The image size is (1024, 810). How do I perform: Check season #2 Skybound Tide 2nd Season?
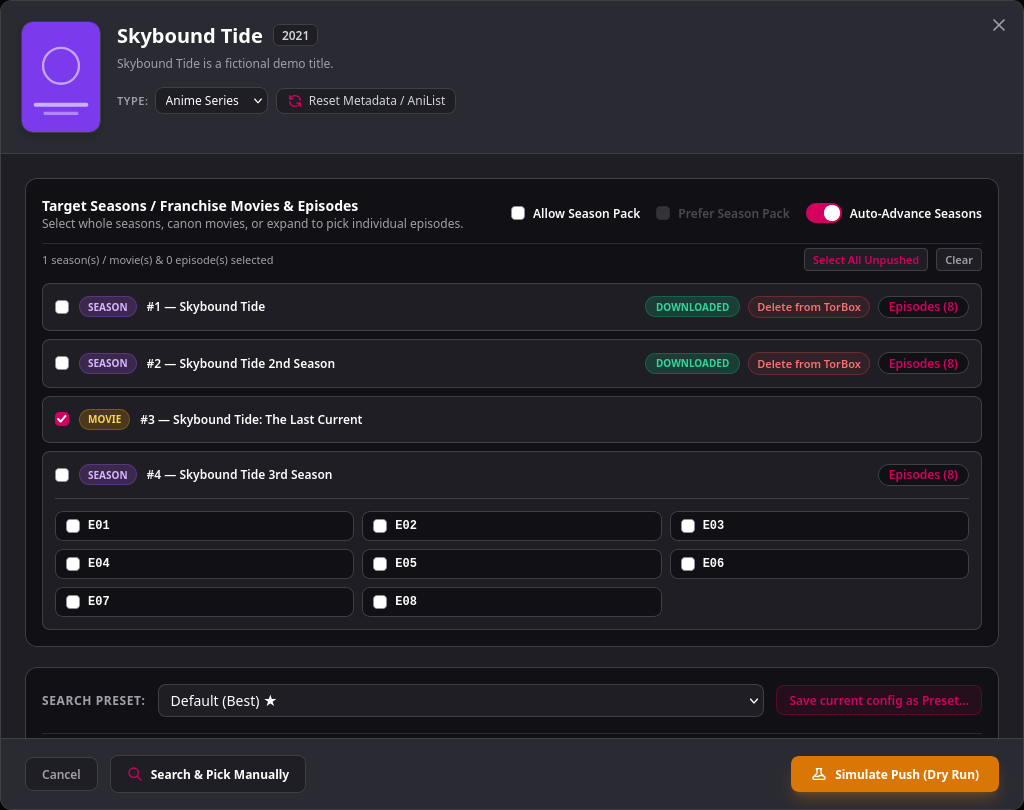point(62,363)
